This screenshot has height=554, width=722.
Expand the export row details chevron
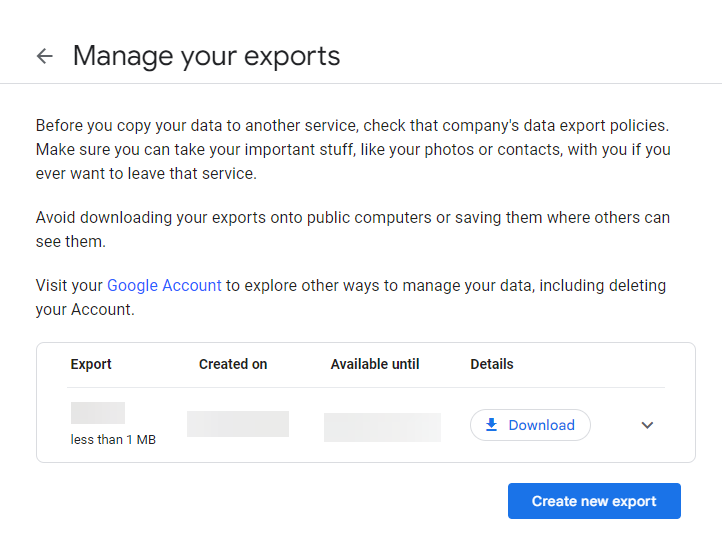click(x=647, y=425)
